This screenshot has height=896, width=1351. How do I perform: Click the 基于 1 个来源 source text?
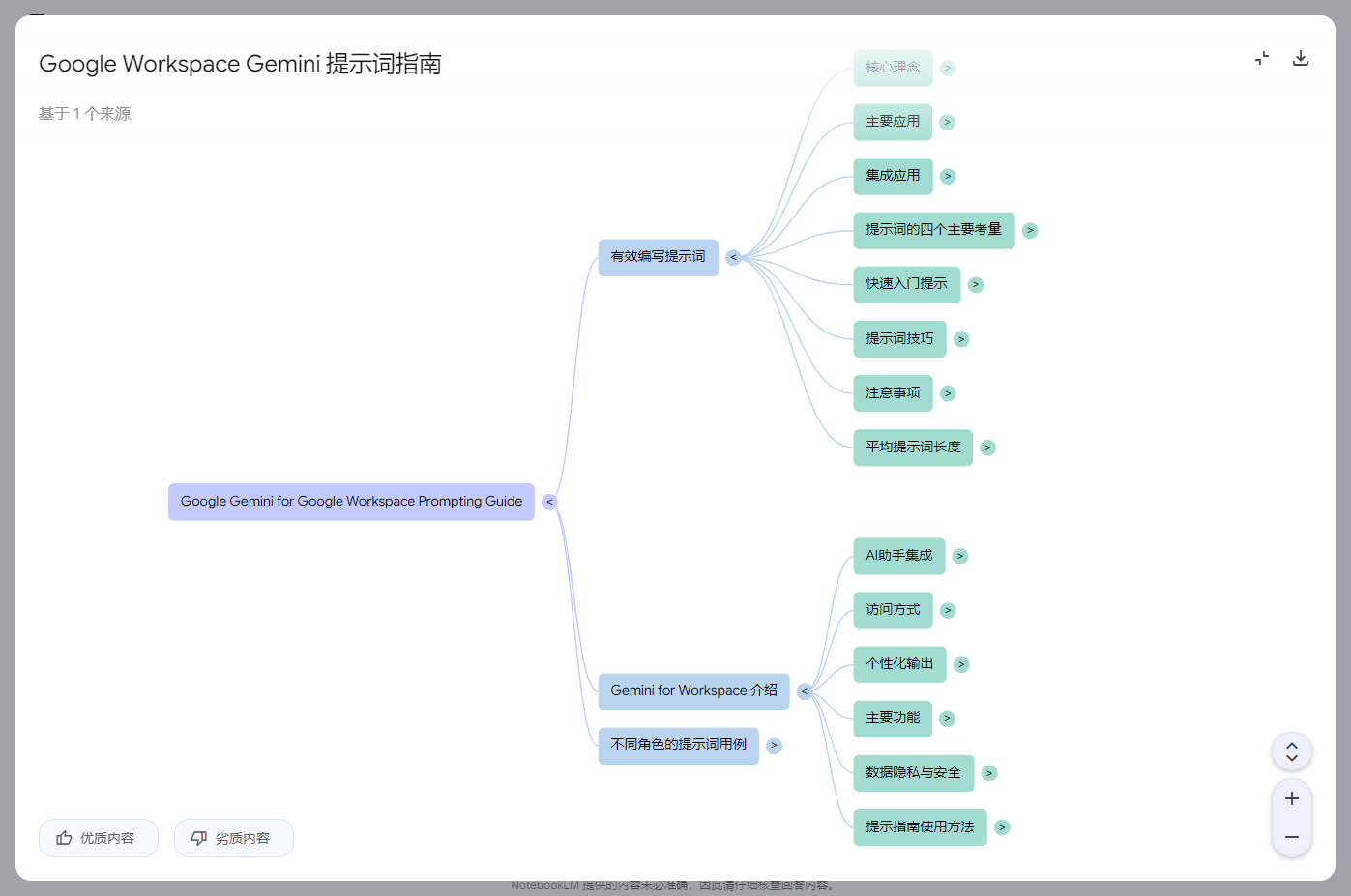84,114
